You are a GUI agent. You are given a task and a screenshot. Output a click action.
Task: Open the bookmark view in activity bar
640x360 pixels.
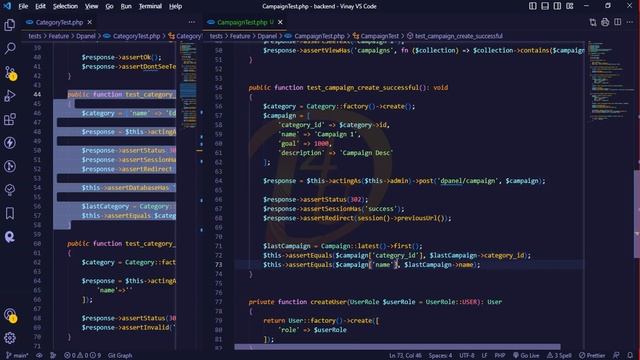coord(10,213)
